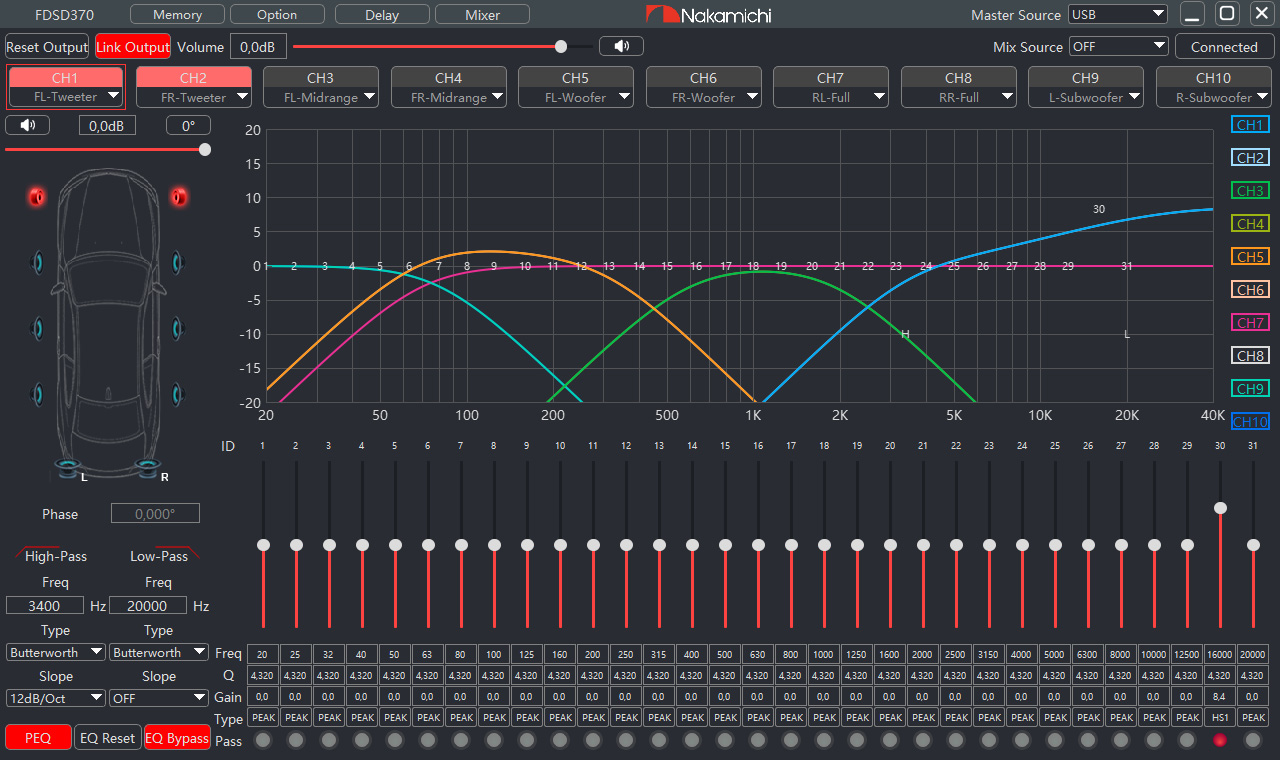Click the band 30 gain slider handle

[x=1220, y=508]
